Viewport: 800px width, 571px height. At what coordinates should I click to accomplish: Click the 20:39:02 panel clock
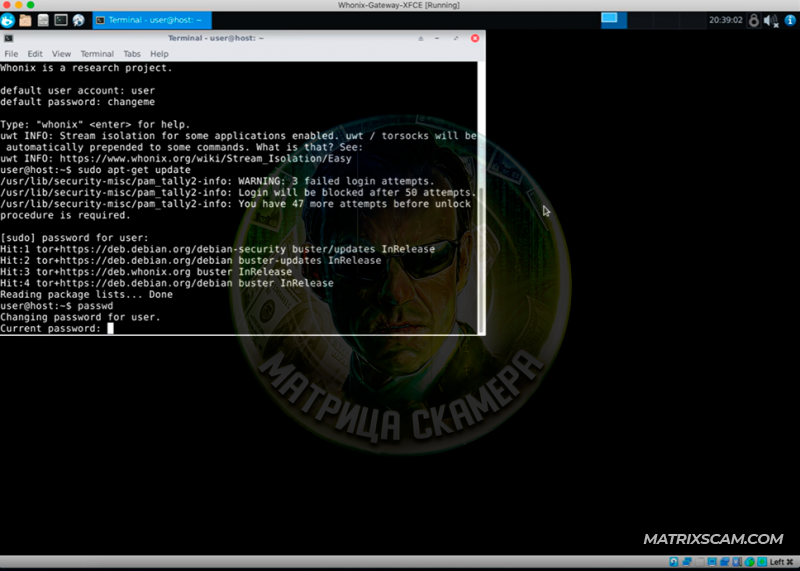click(x=726, y=20)
